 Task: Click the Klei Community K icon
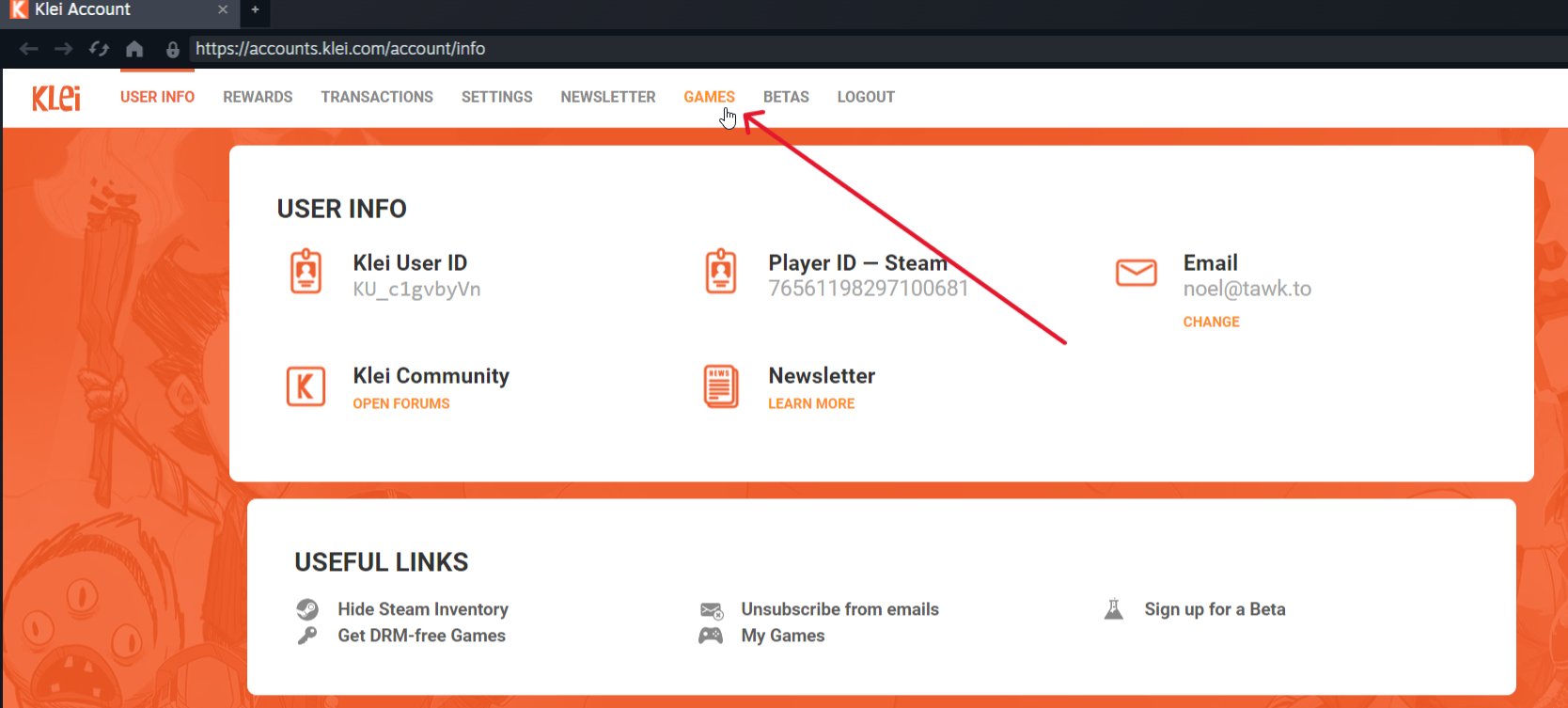pyautogui.click(x=306, y=386)
